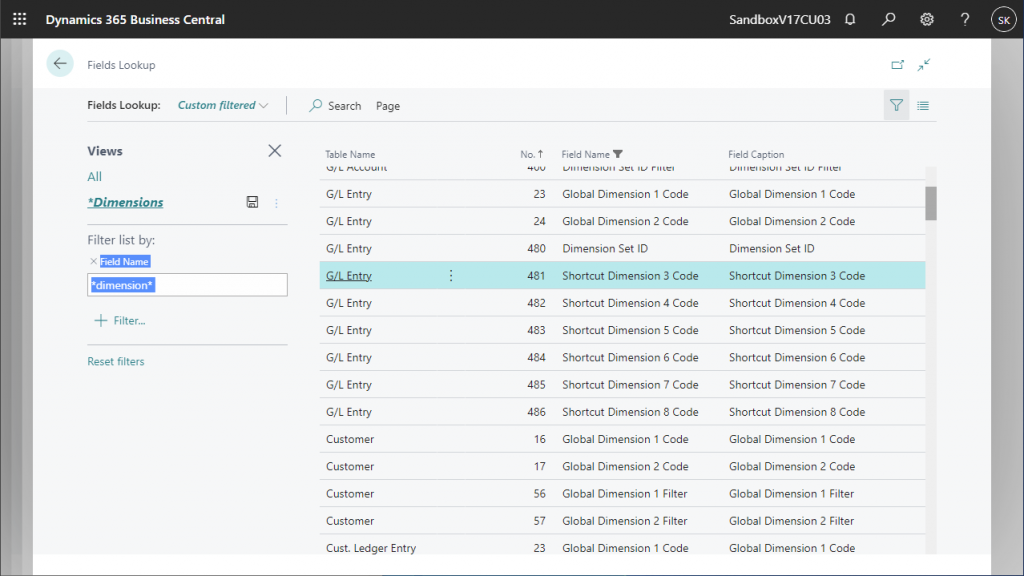Select Global Dimension 1 Filter field name

pyautogui.click(x=624, y=494)
